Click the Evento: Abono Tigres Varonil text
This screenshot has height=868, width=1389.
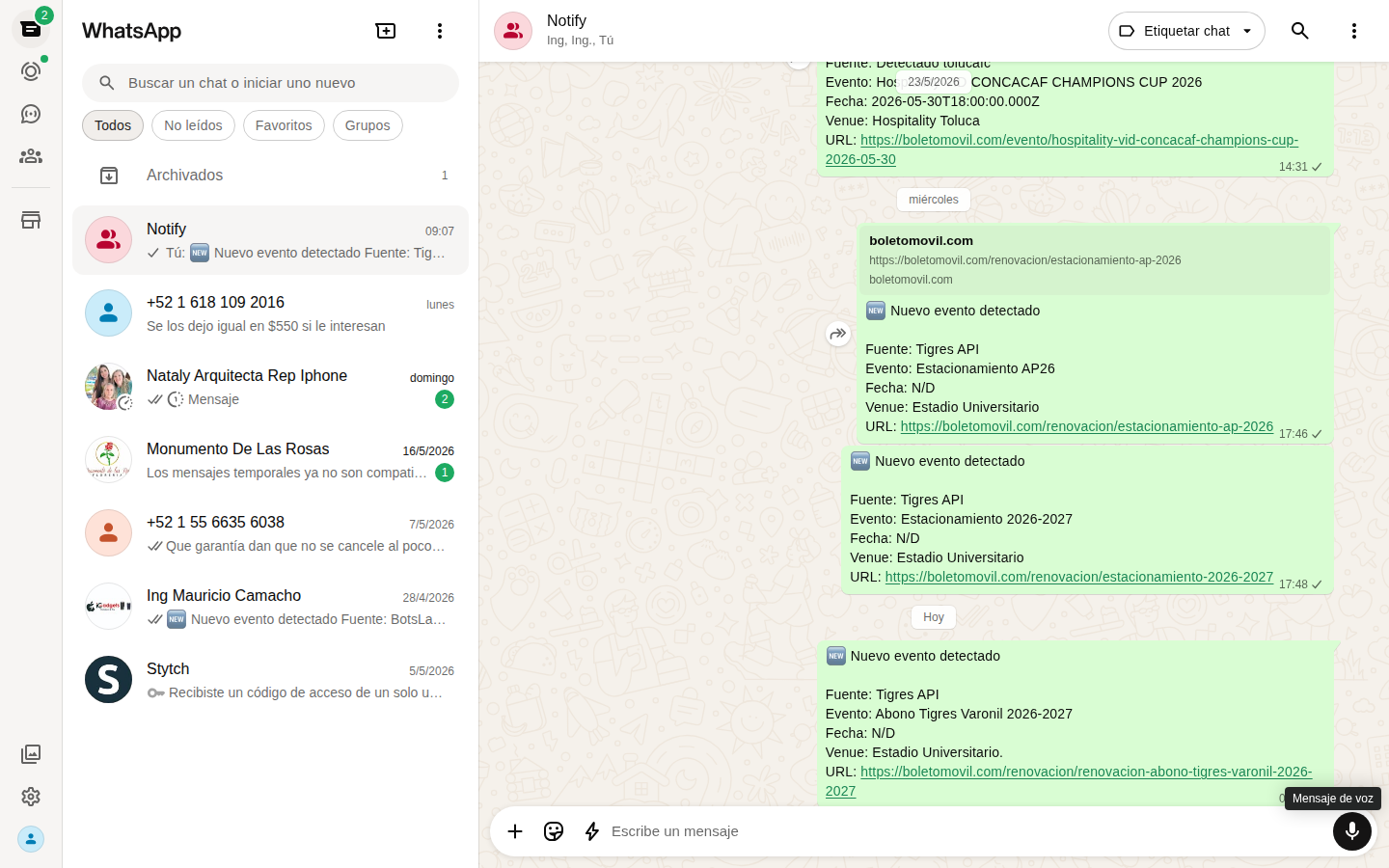[x=949, y=714]
